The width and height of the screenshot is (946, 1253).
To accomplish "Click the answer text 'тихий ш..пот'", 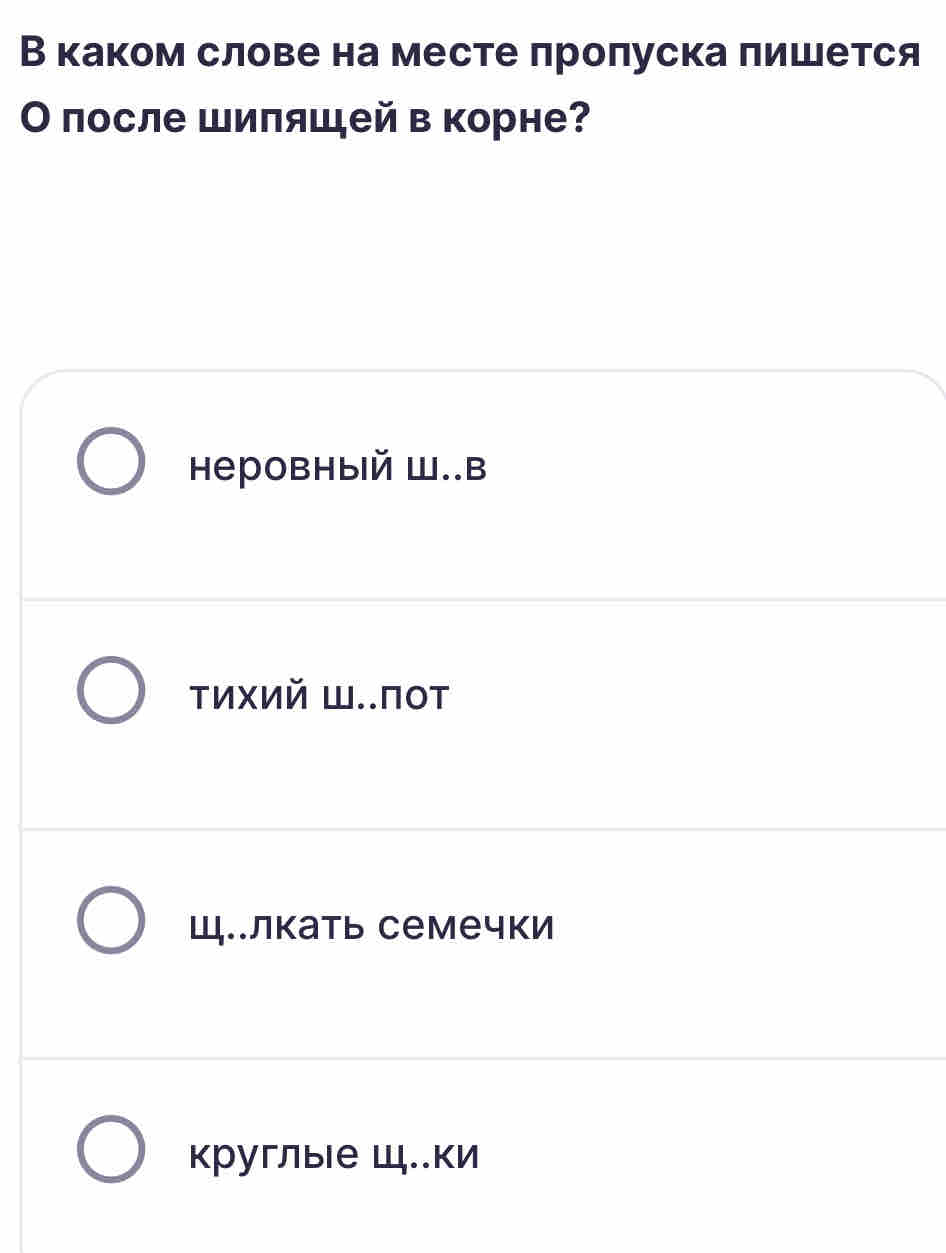I will pos(320,695).
